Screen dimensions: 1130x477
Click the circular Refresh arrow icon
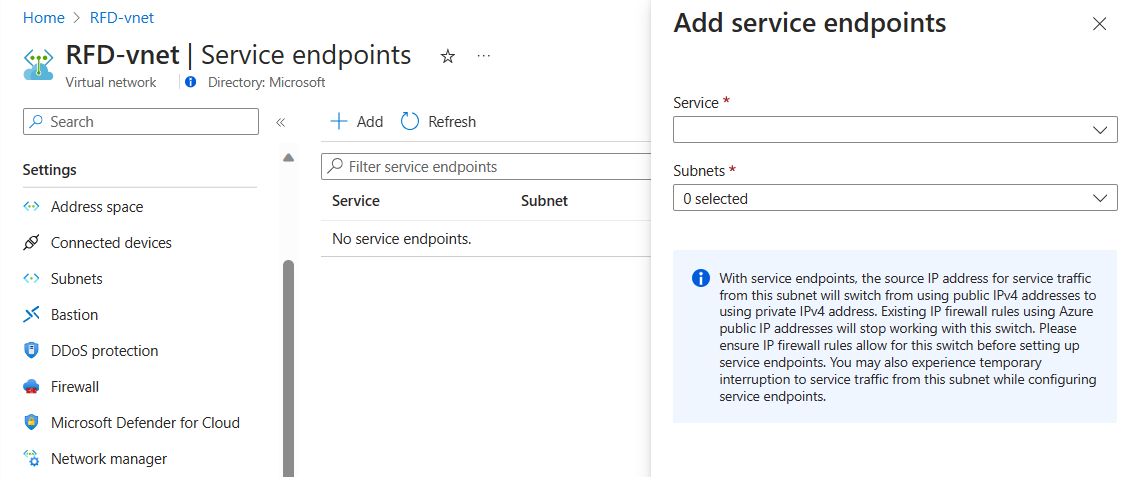(x=409, y=122)
